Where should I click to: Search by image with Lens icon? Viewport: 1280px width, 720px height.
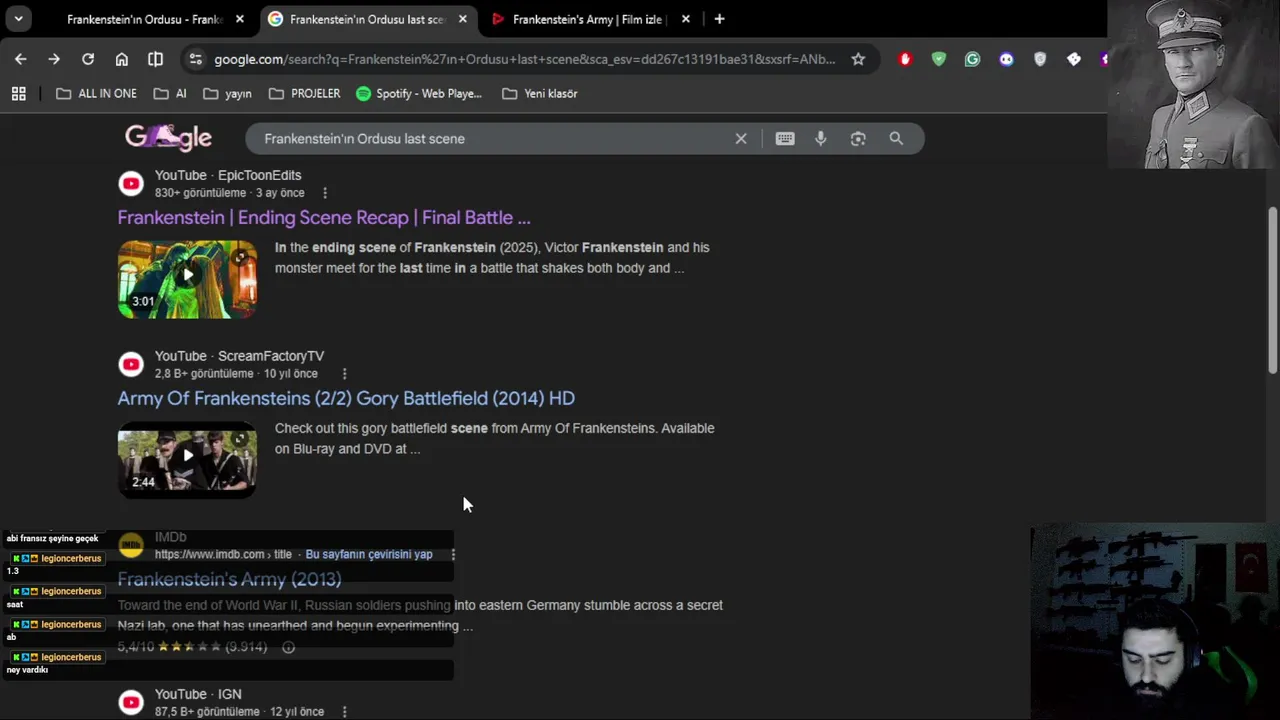(858, 139)
